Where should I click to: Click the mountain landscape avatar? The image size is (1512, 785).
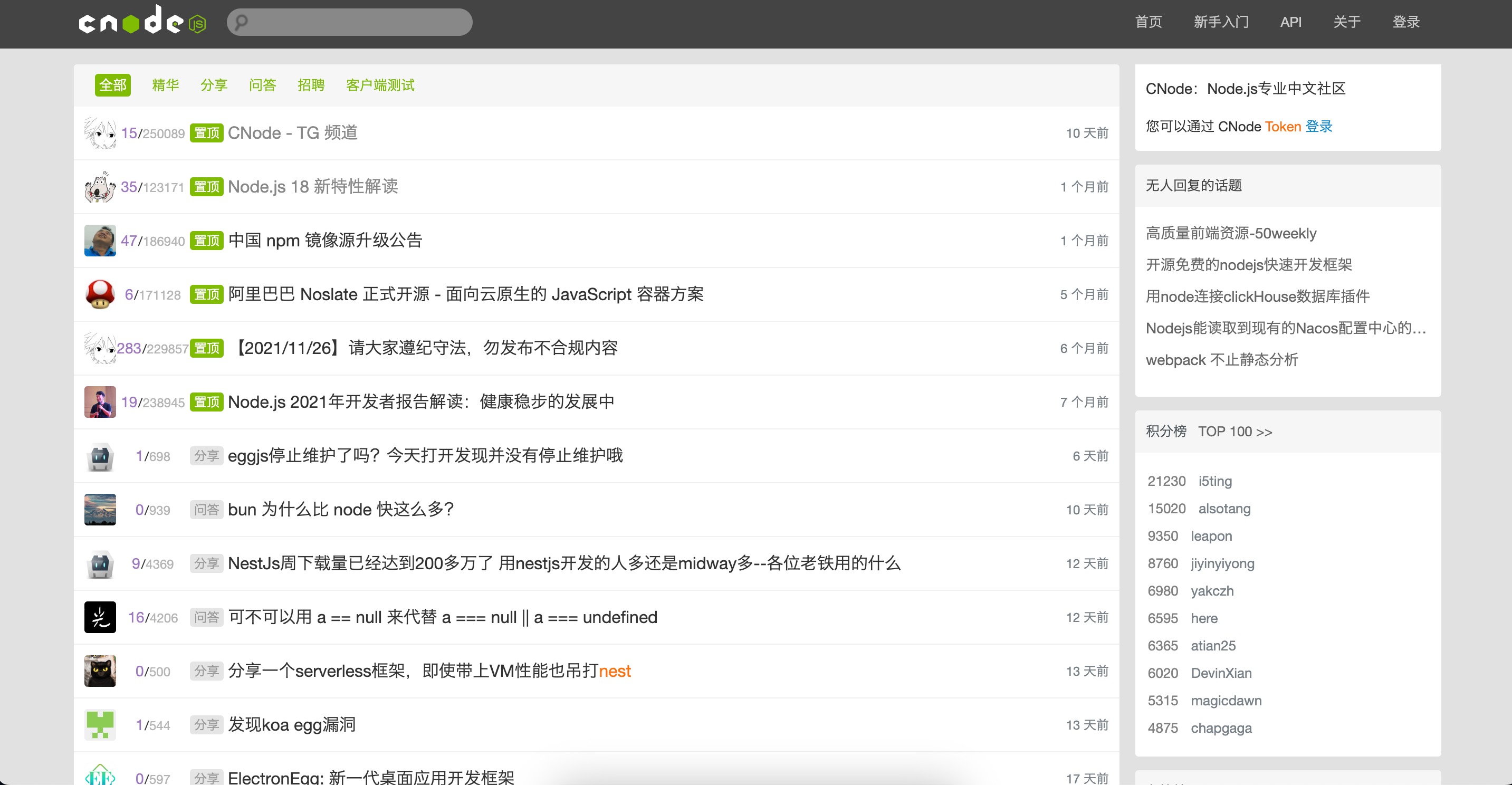pyautogui.click(x=100, y=509)
